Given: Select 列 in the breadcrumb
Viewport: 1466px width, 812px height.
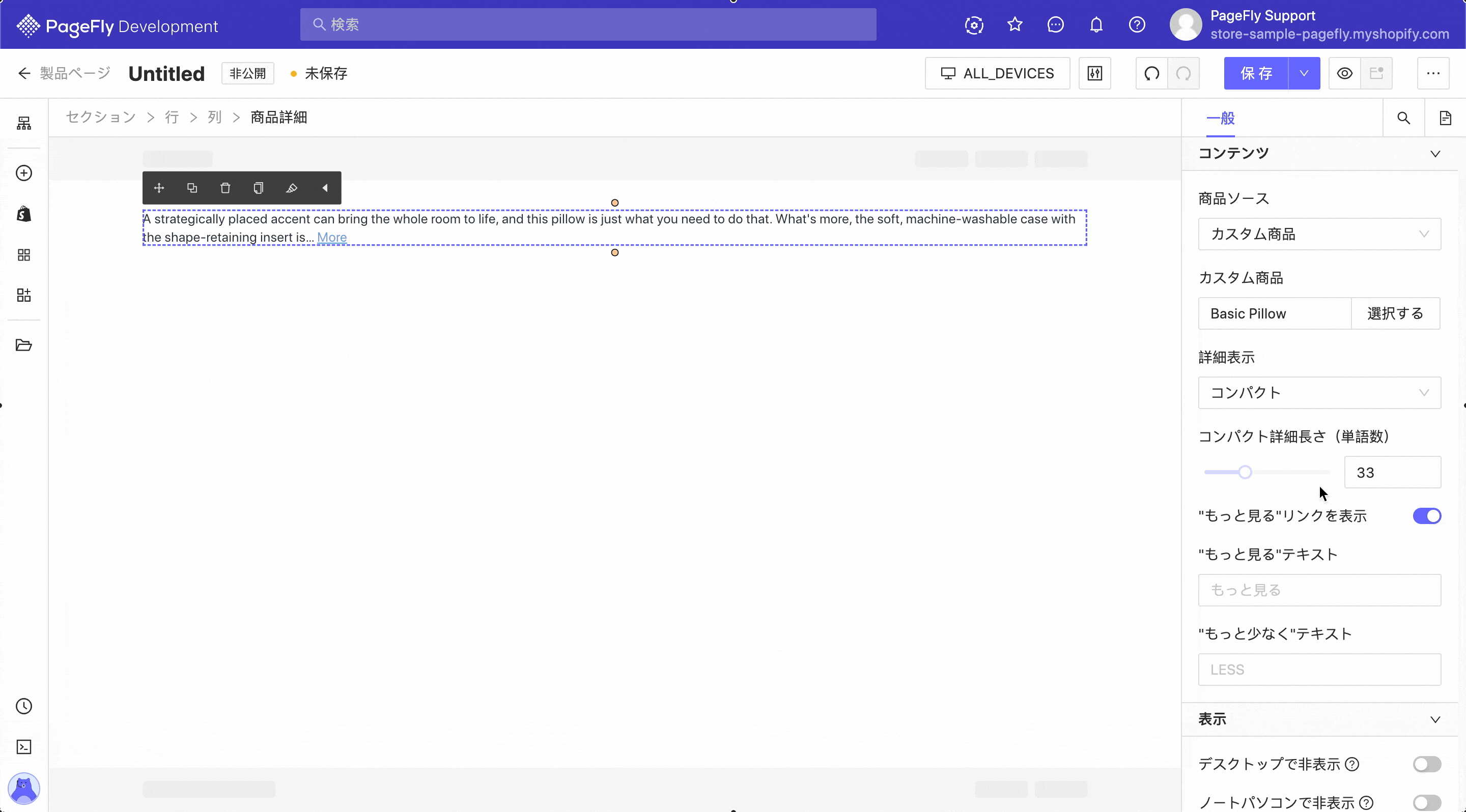Looking at the screenshot, I should pos(214,117).
